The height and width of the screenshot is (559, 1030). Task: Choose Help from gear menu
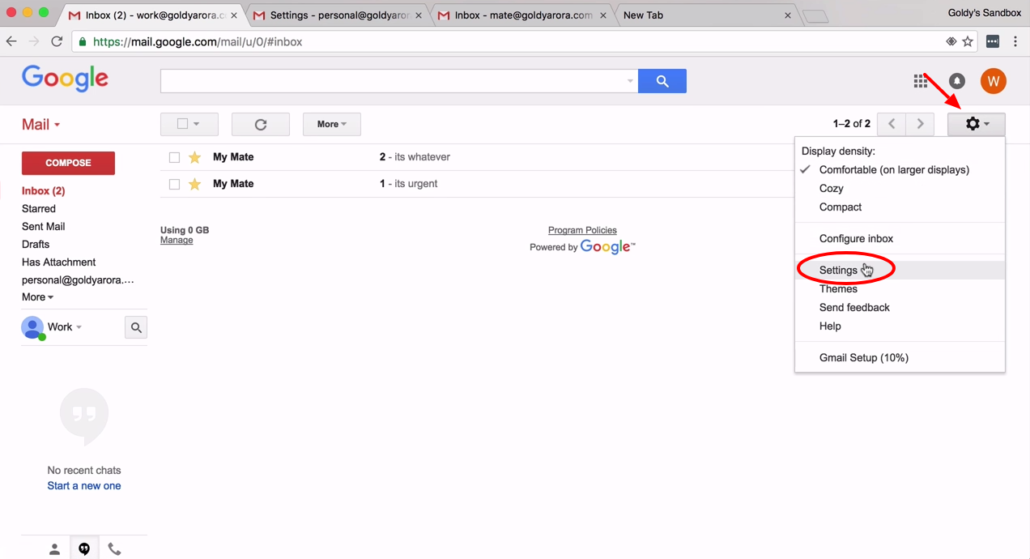(830, 326)
